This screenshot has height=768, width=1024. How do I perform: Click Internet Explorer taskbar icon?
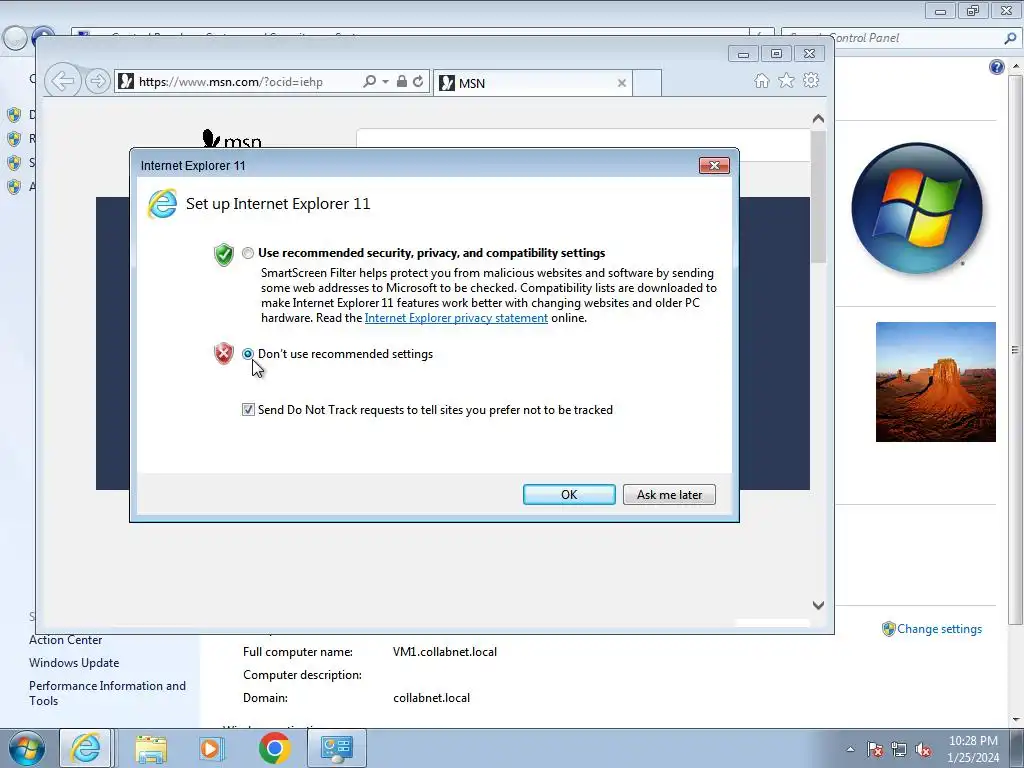click(x=86, y=748)
